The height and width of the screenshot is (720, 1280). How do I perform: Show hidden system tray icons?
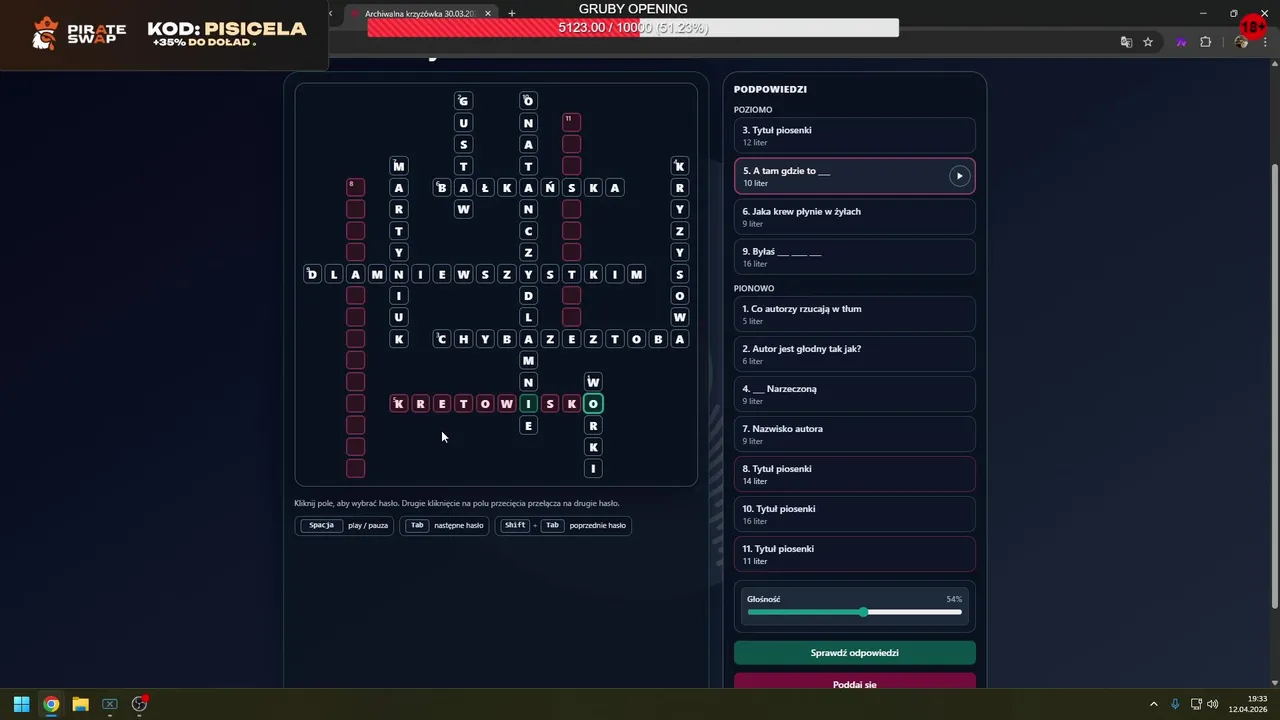click(x=1153, y=704)
